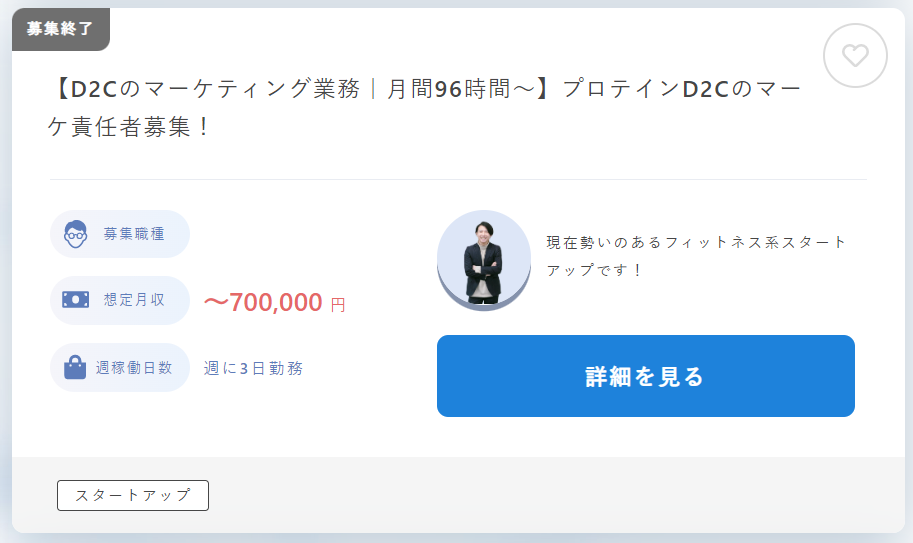Click the 週に3日勤務 text

click(x=253, y=368)
